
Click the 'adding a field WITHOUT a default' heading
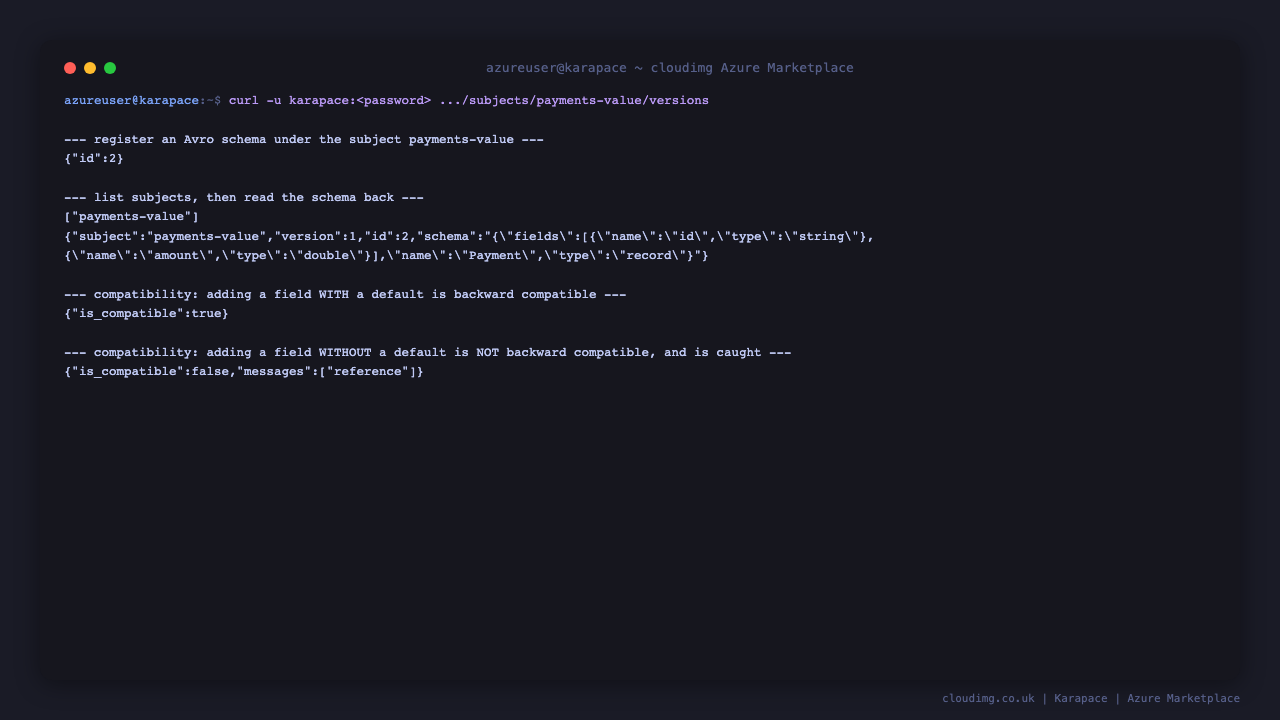[x=428, y=353]
